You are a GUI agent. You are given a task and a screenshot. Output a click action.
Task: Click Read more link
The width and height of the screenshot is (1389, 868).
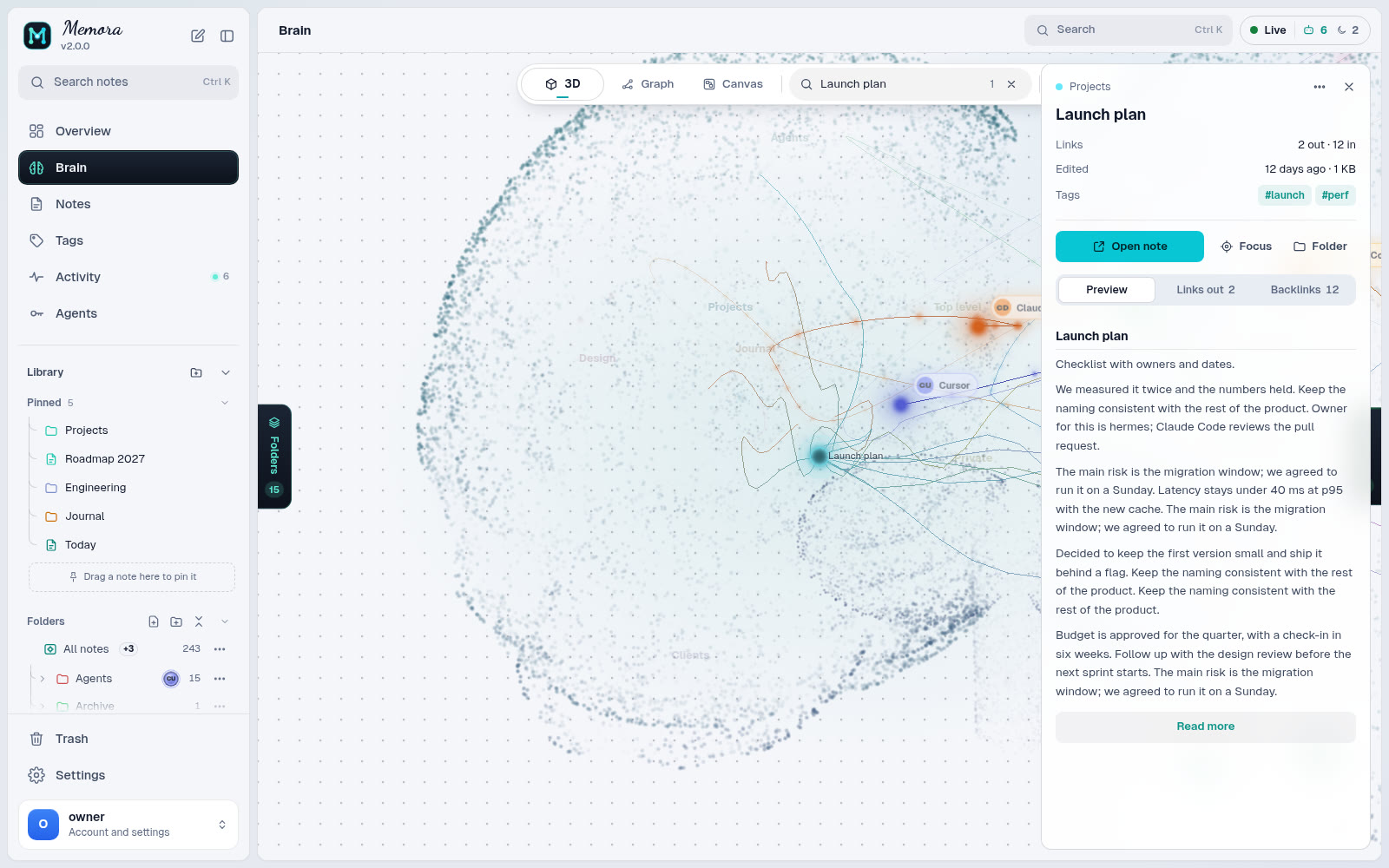click(1206, 727)
